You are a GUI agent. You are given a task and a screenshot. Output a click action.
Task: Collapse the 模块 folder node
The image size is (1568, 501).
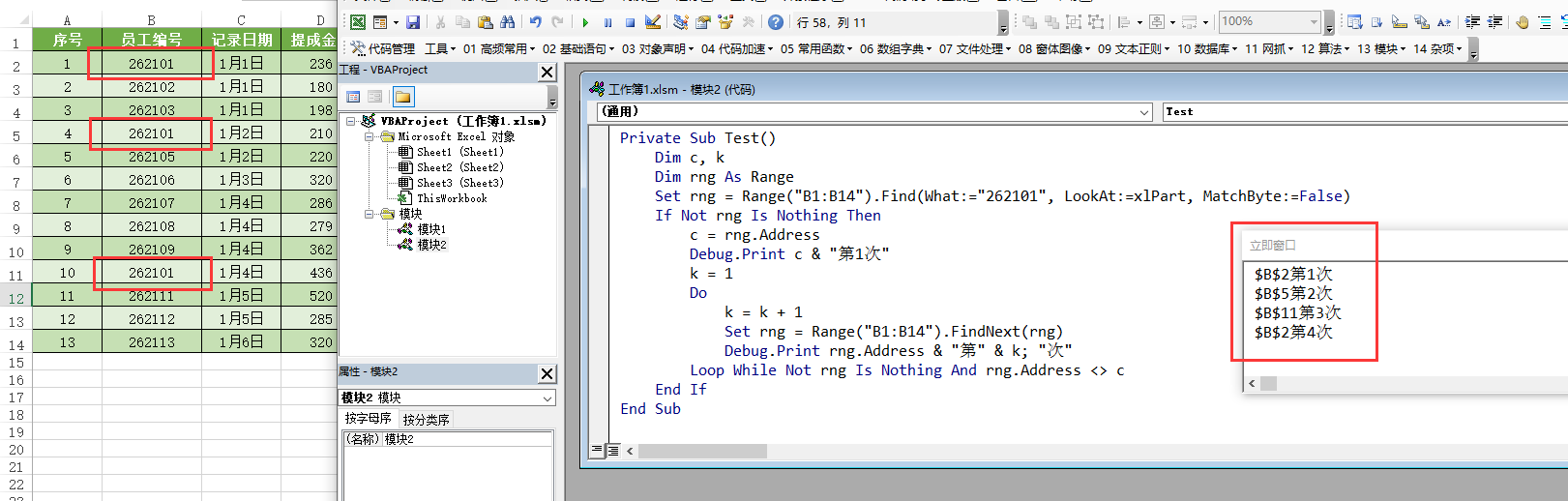pyautogui.click(x=370, y=214)
